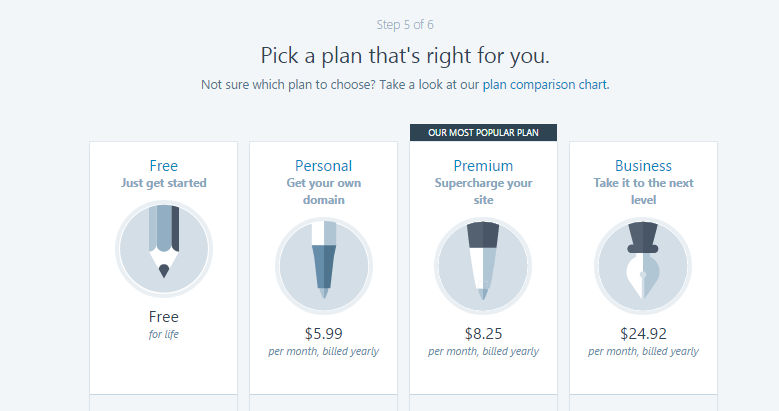
Task: Click the Premium plan marker icon
Action: tap(483, 266)
